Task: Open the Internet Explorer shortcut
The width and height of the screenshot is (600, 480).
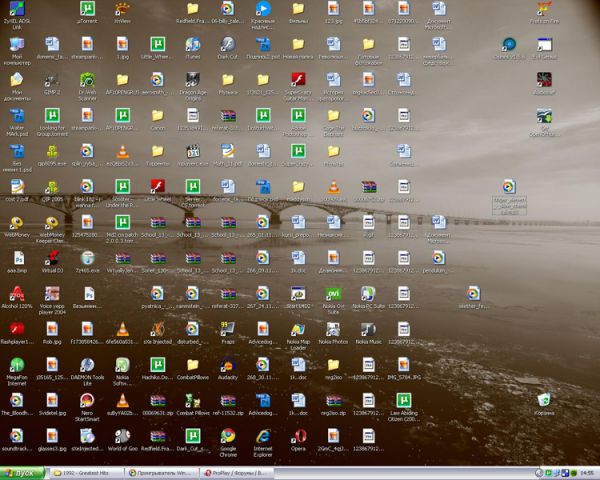Action: pyautogui.click(x=263, y=436)
